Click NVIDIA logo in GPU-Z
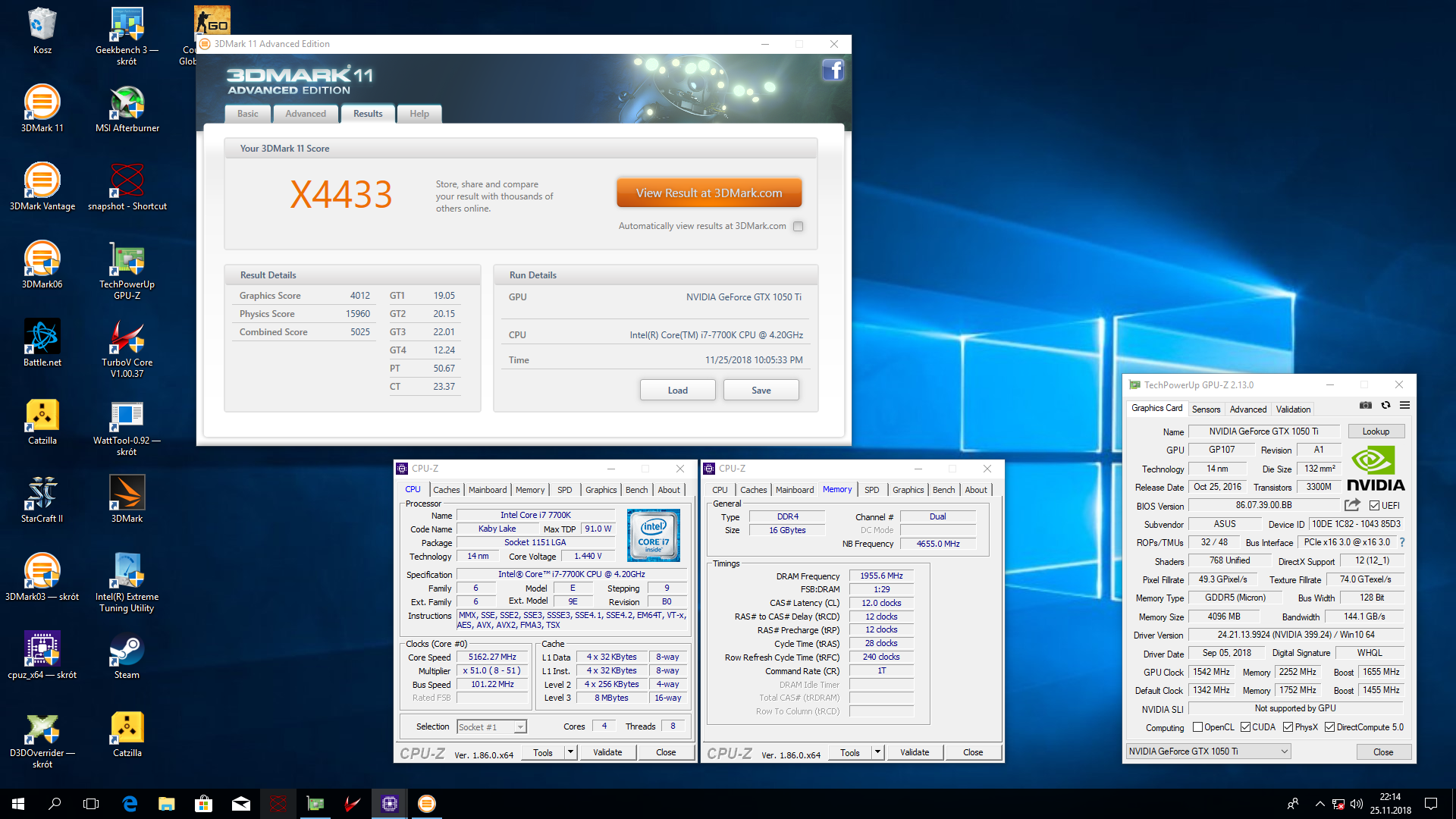1456x819 pixels. [1376, 469]
